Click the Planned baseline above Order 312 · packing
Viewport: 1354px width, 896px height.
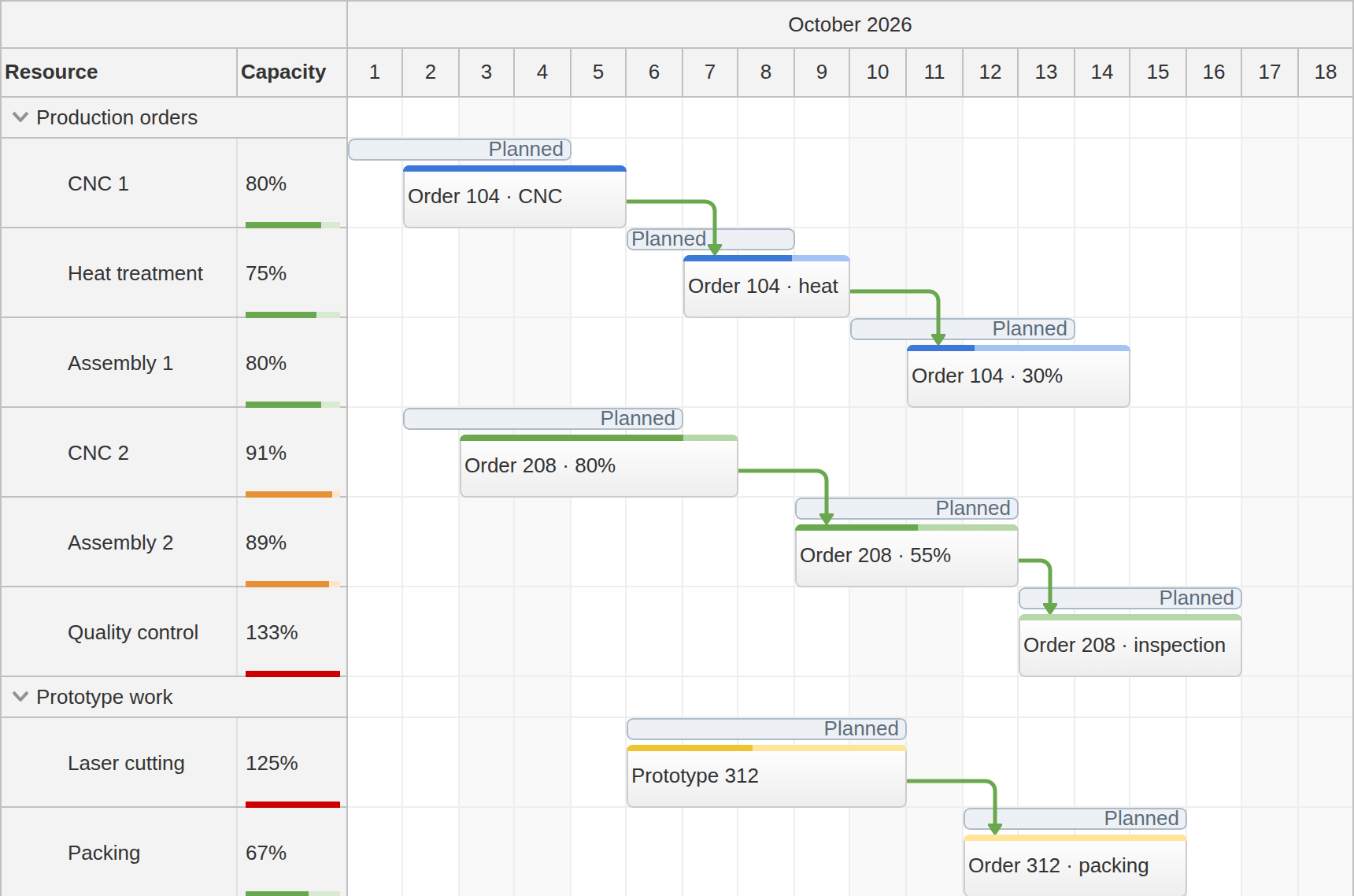coord(1075,819)
